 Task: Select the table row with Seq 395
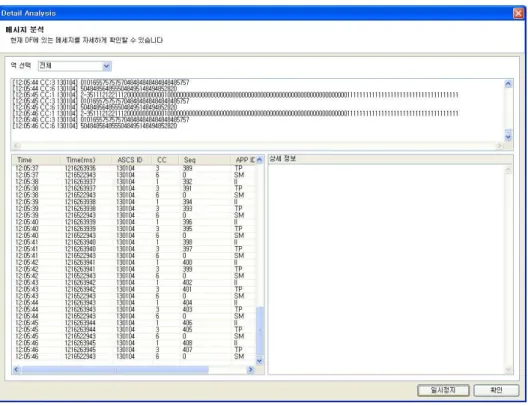[134, 229]
